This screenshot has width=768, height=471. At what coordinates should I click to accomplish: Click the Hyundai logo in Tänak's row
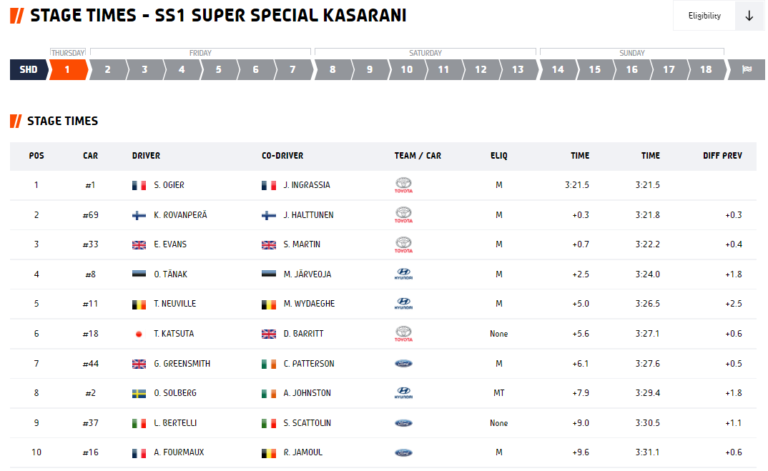pos(404,274)
